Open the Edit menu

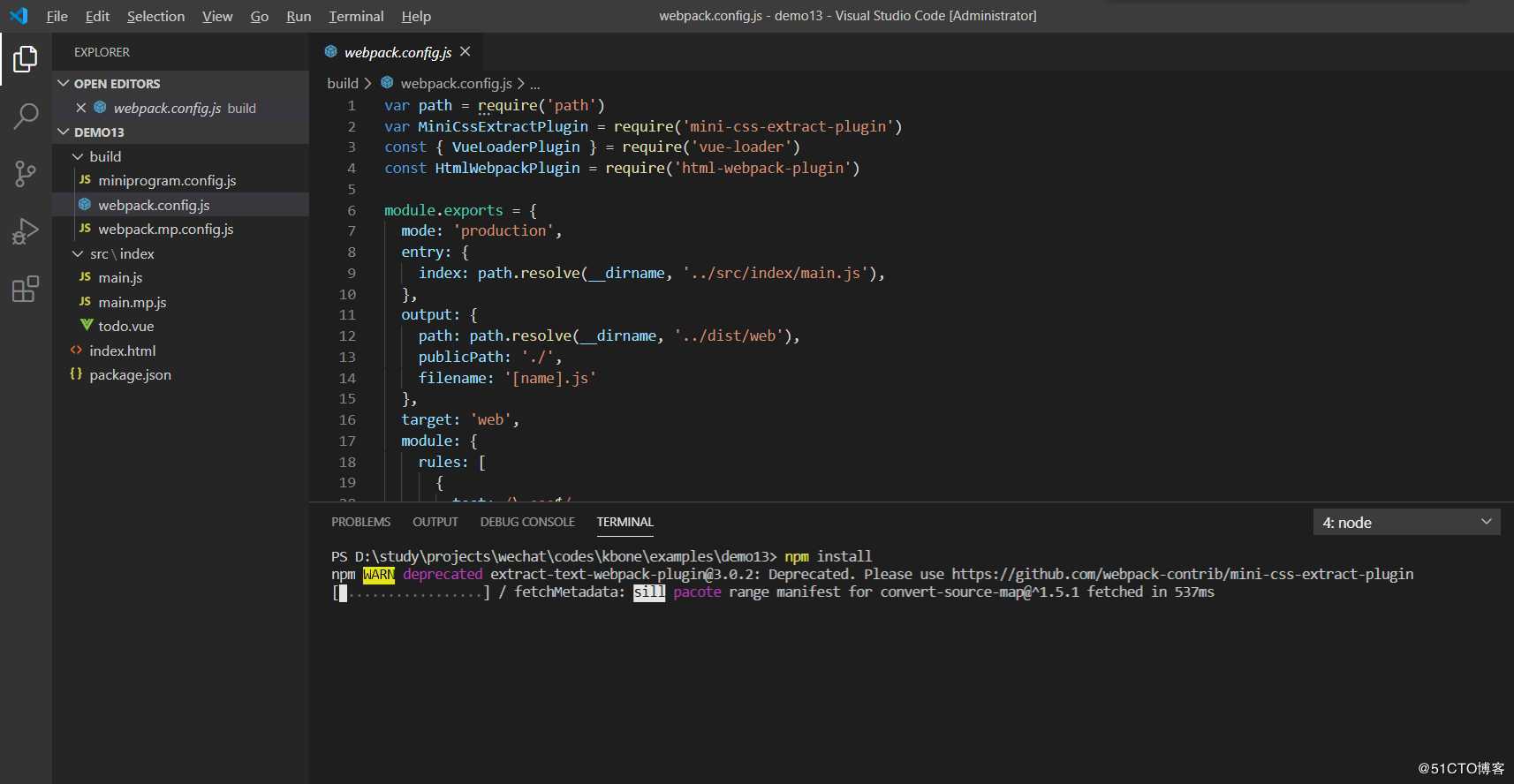[x=97, y=16]
